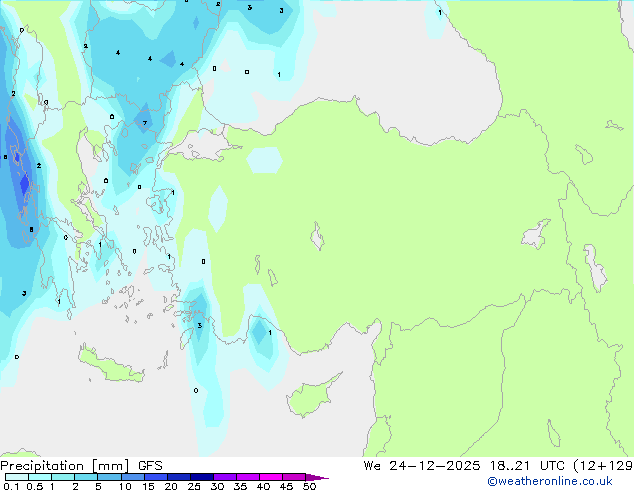Click the legend label '15'
The height and width of the screenshot is (490, 634).
pyautogui.click(x=148, y=486)
